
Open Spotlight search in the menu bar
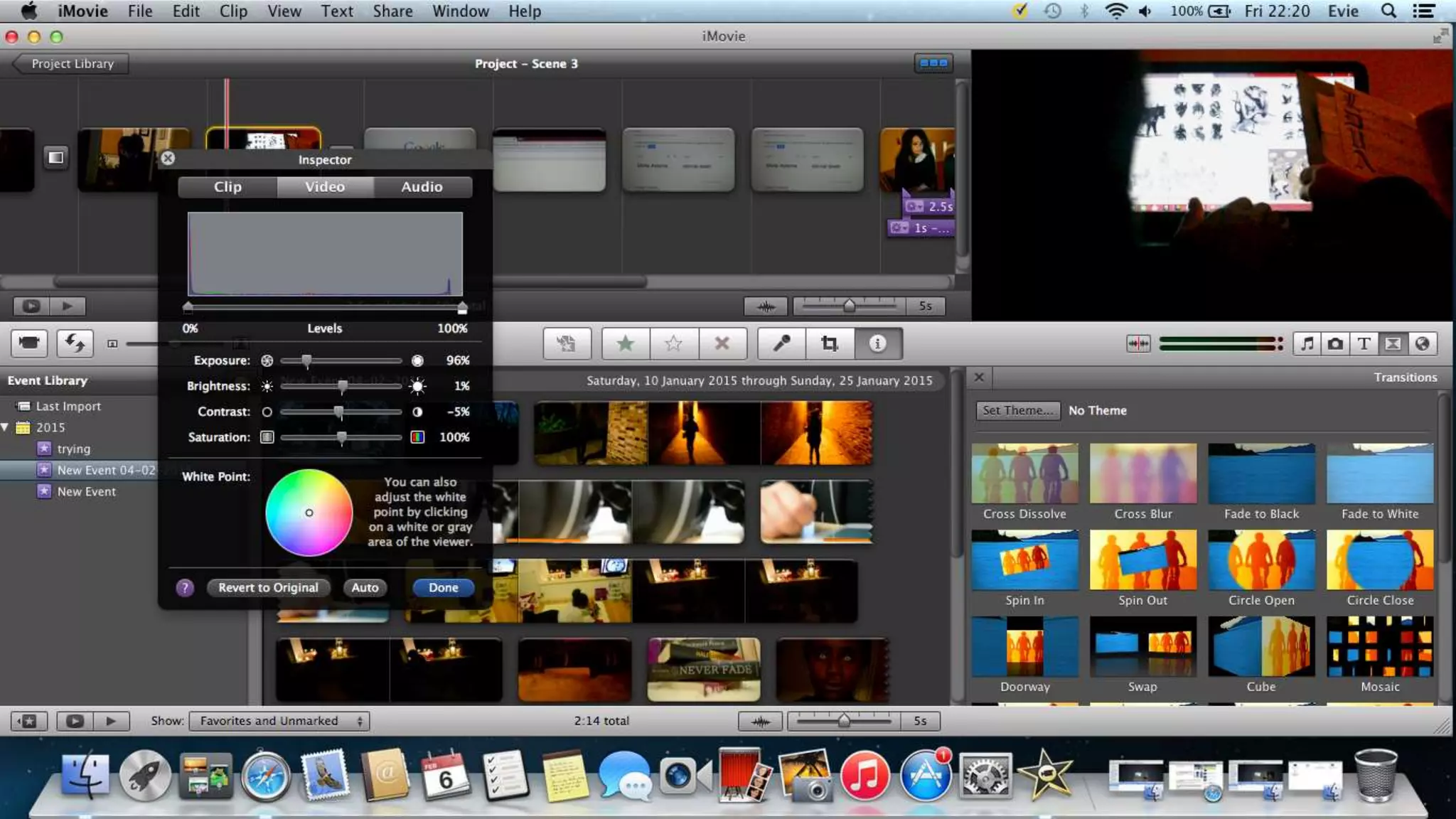pyautogui.click(x=1388, y=11)
